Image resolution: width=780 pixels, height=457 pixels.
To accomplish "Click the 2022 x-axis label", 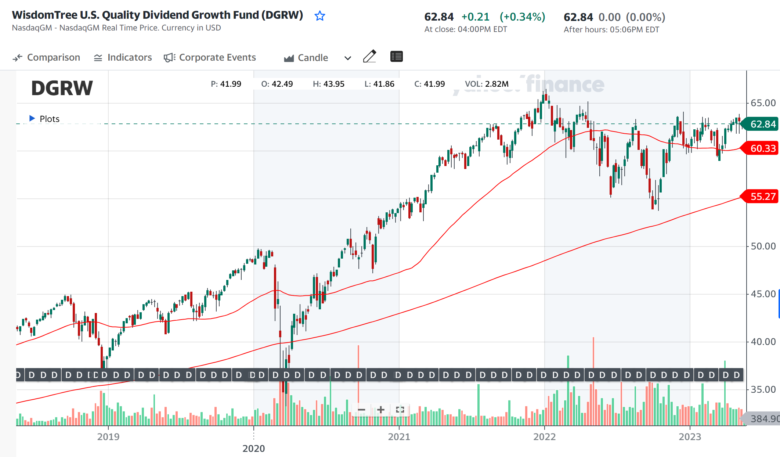I will (x=544, y=437).
